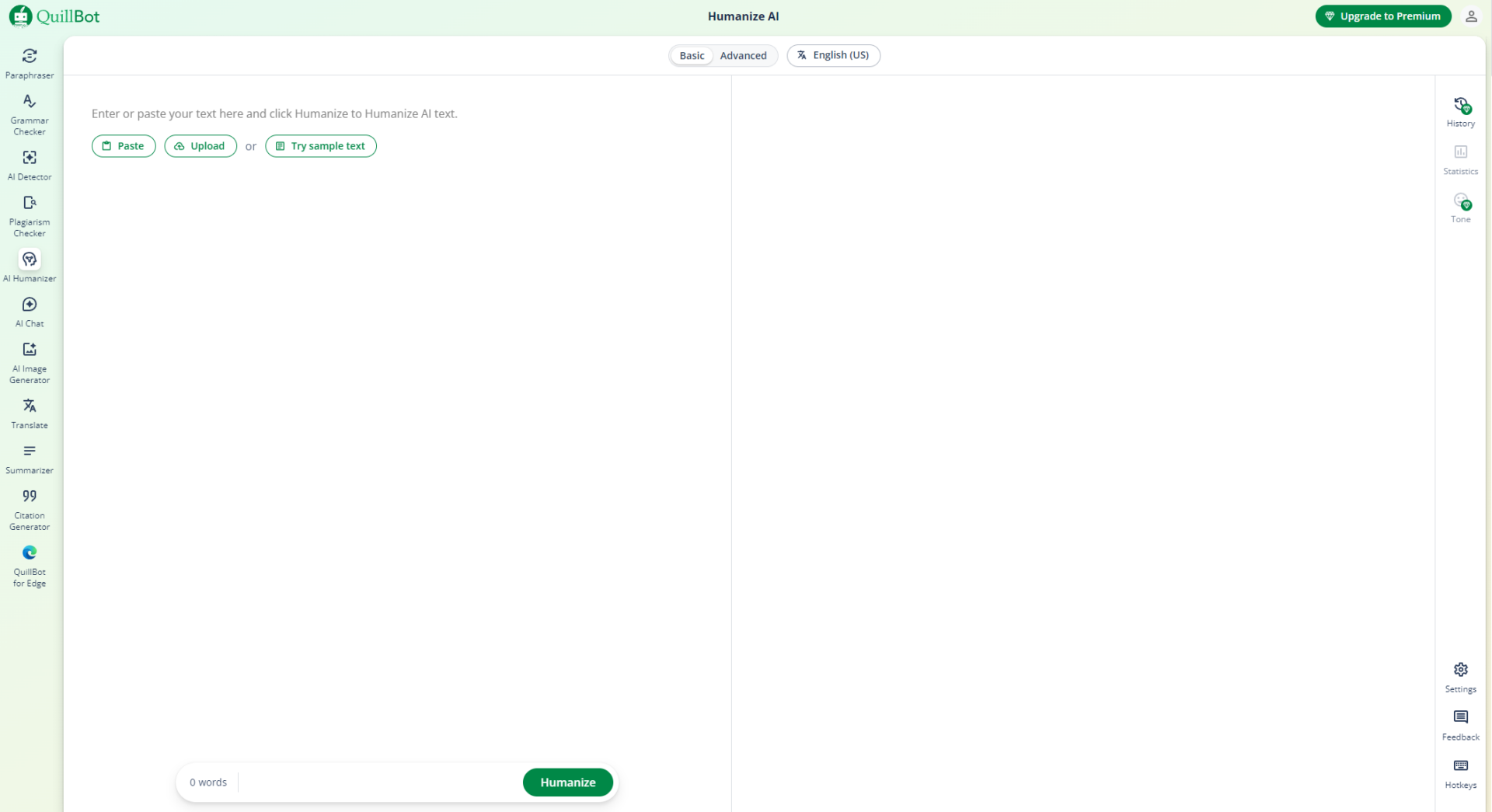The height and width of the screenshot is (812, 1492).
Task: Open the Plagiarism Checker tool
Action: pos(30,215)
